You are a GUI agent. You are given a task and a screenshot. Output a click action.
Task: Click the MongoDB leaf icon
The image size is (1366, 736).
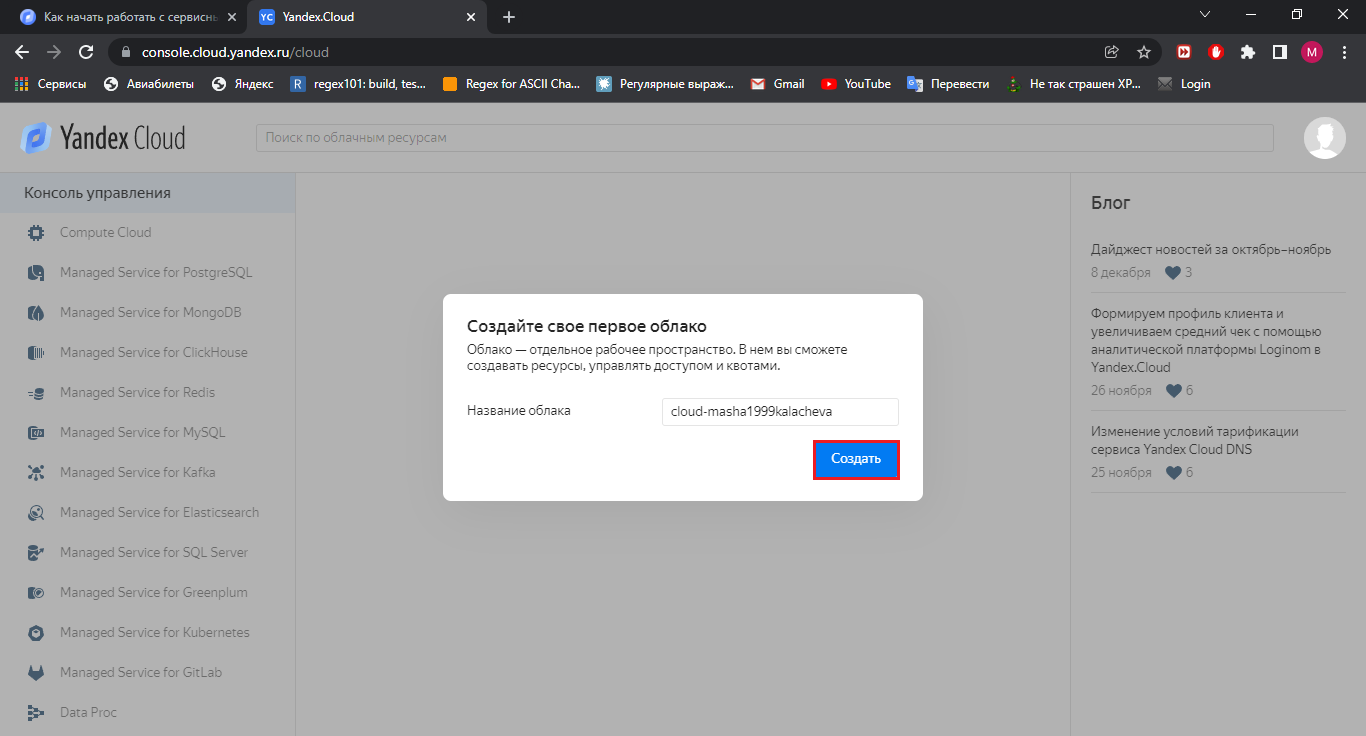point(36,313)
